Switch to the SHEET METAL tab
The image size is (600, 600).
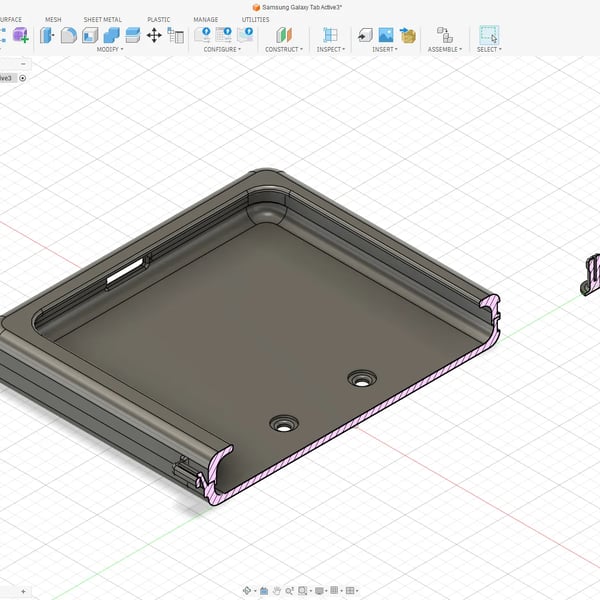pyautogui.click(x=103, y=20)
